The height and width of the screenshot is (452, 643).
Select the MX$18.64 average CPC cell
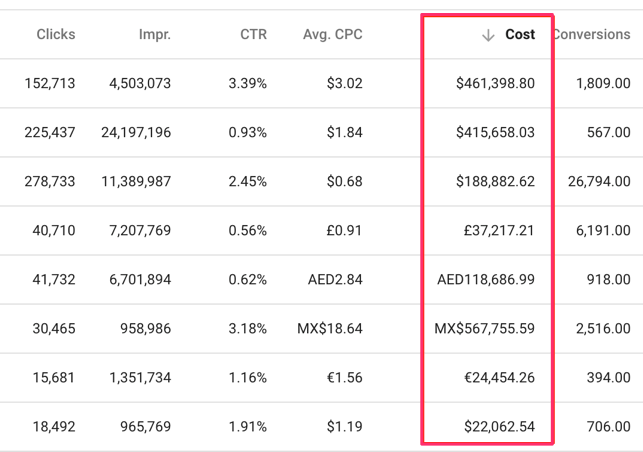(330, 329)
